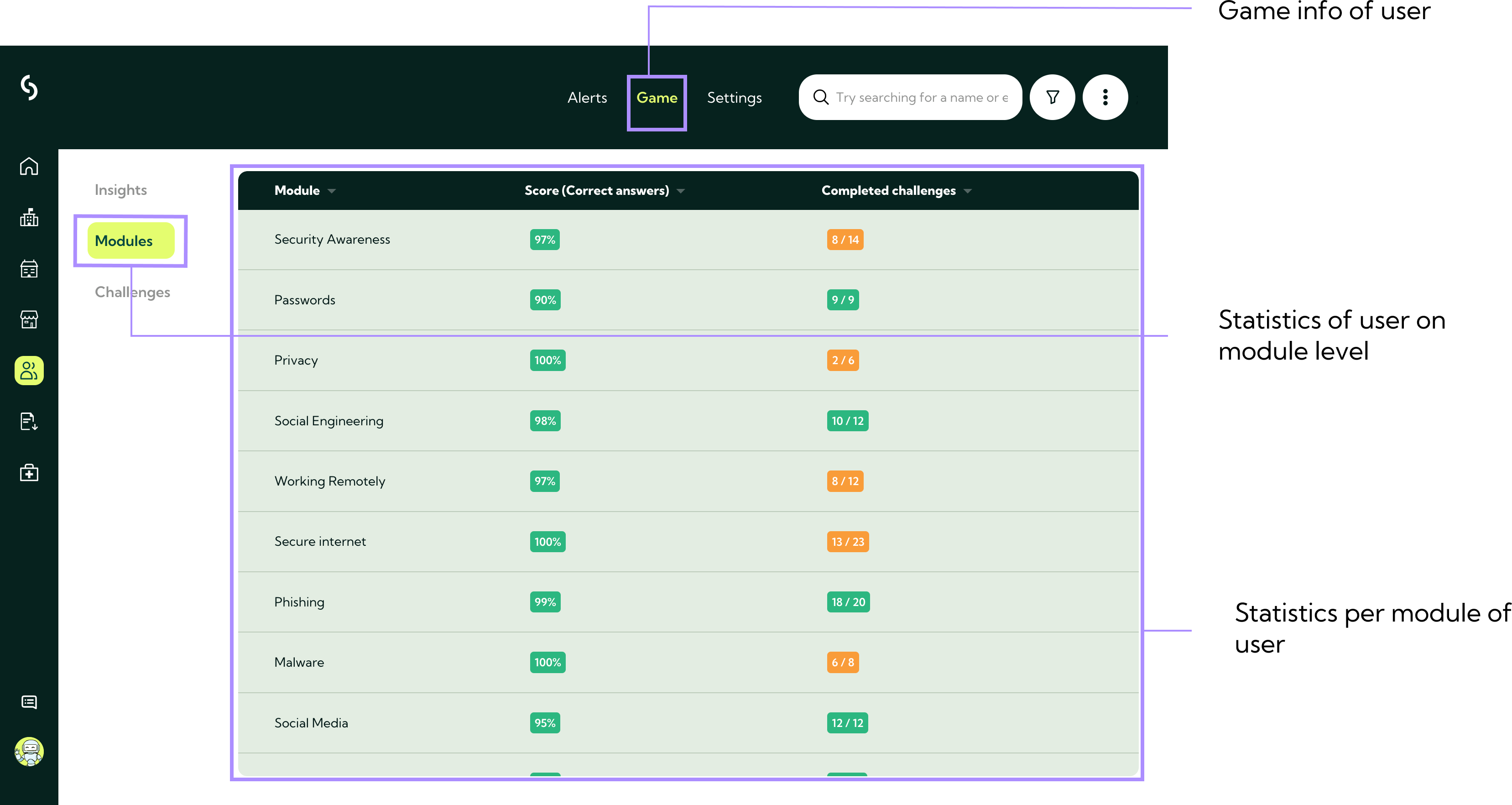Open the company building icon
The image size is (1512, 805).
pos(29,217)
